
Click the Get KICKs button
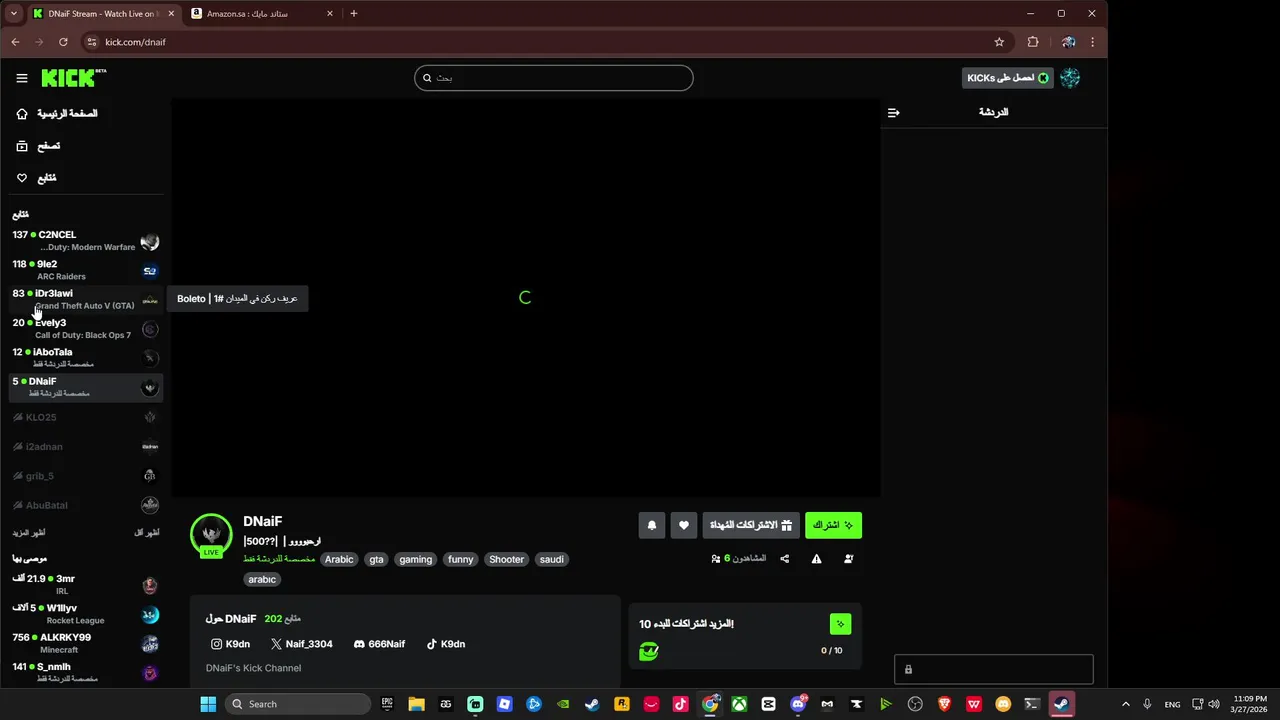tap(1008, 78)
